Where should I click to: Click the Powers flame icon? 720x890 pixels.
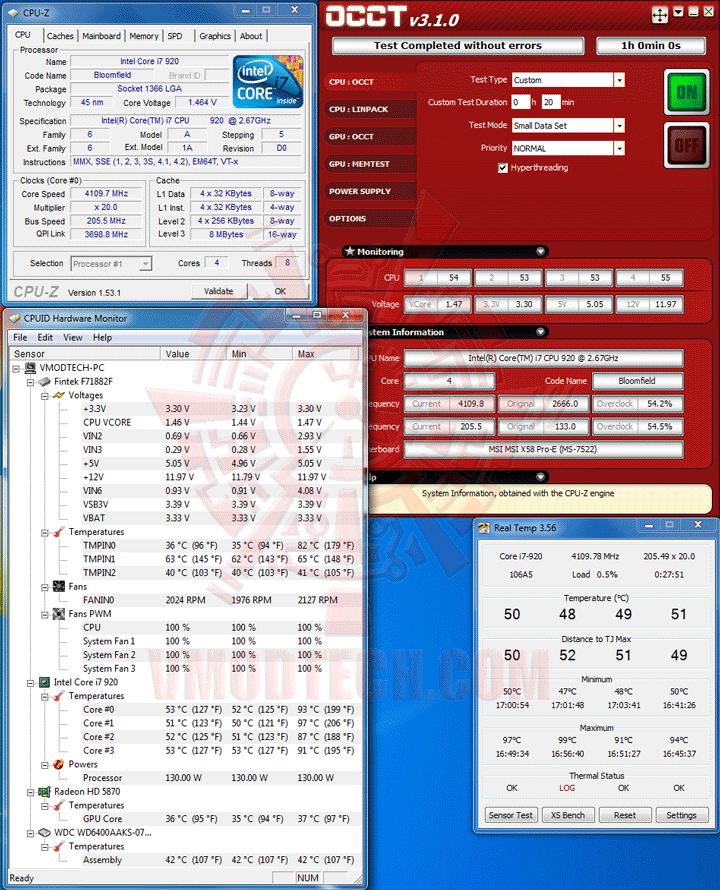(x=58, y=764)
